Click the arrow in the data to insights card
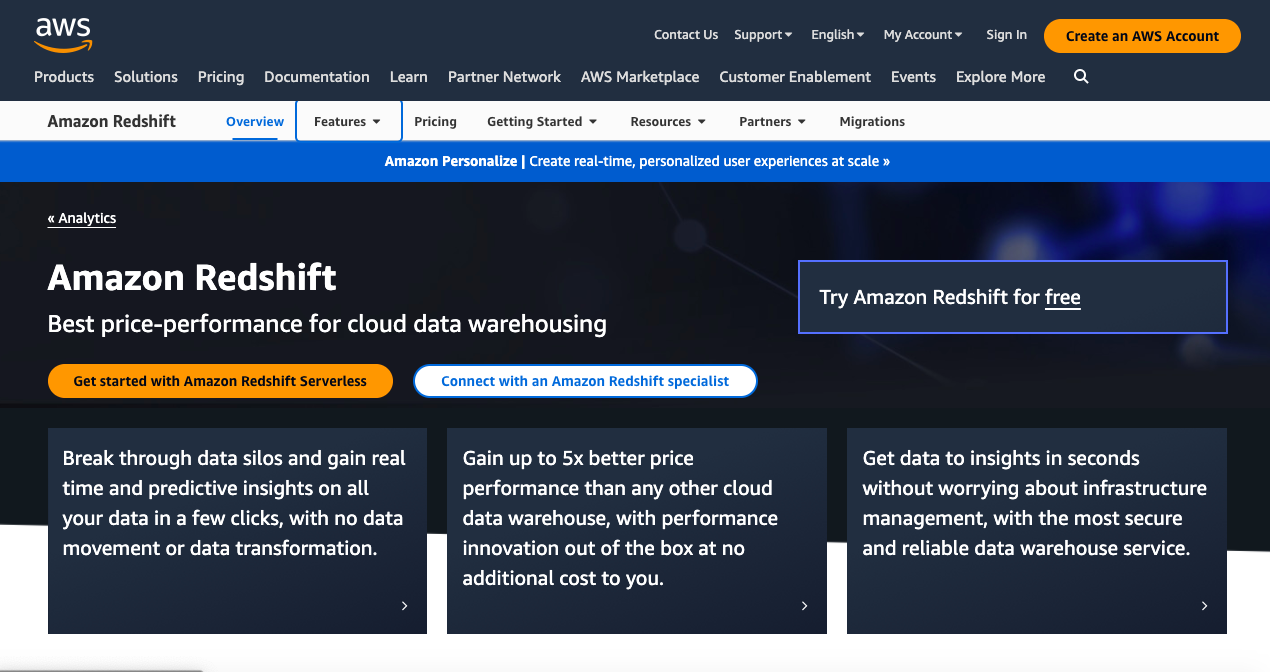The height and width of the screenshot is (672, 1270). point(1204,606)
